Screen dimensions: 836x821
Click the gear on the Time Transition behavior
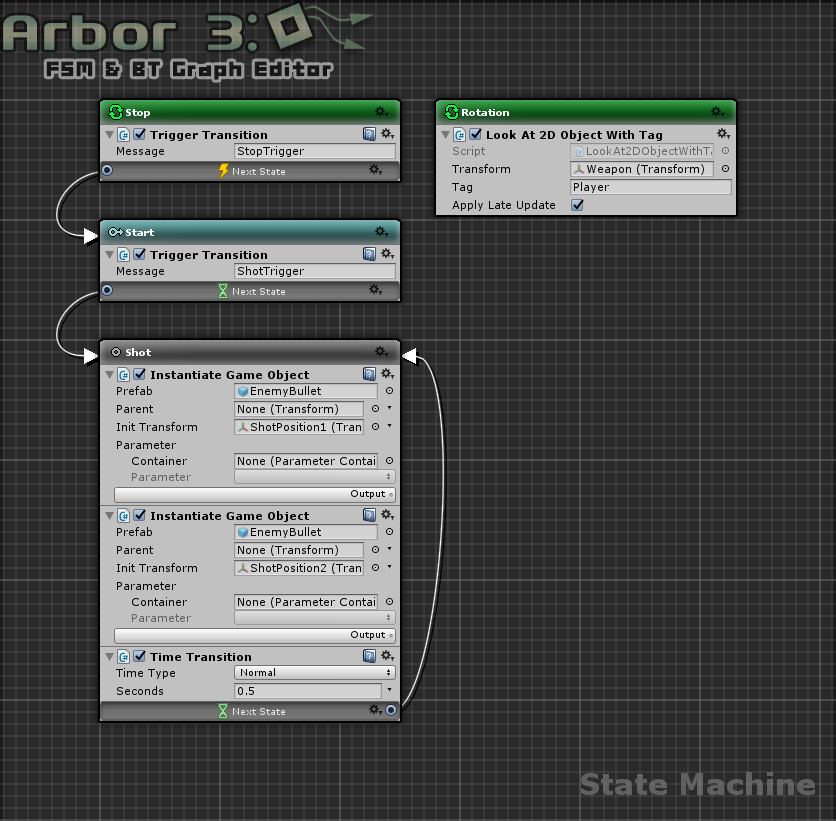click(388, 656)
